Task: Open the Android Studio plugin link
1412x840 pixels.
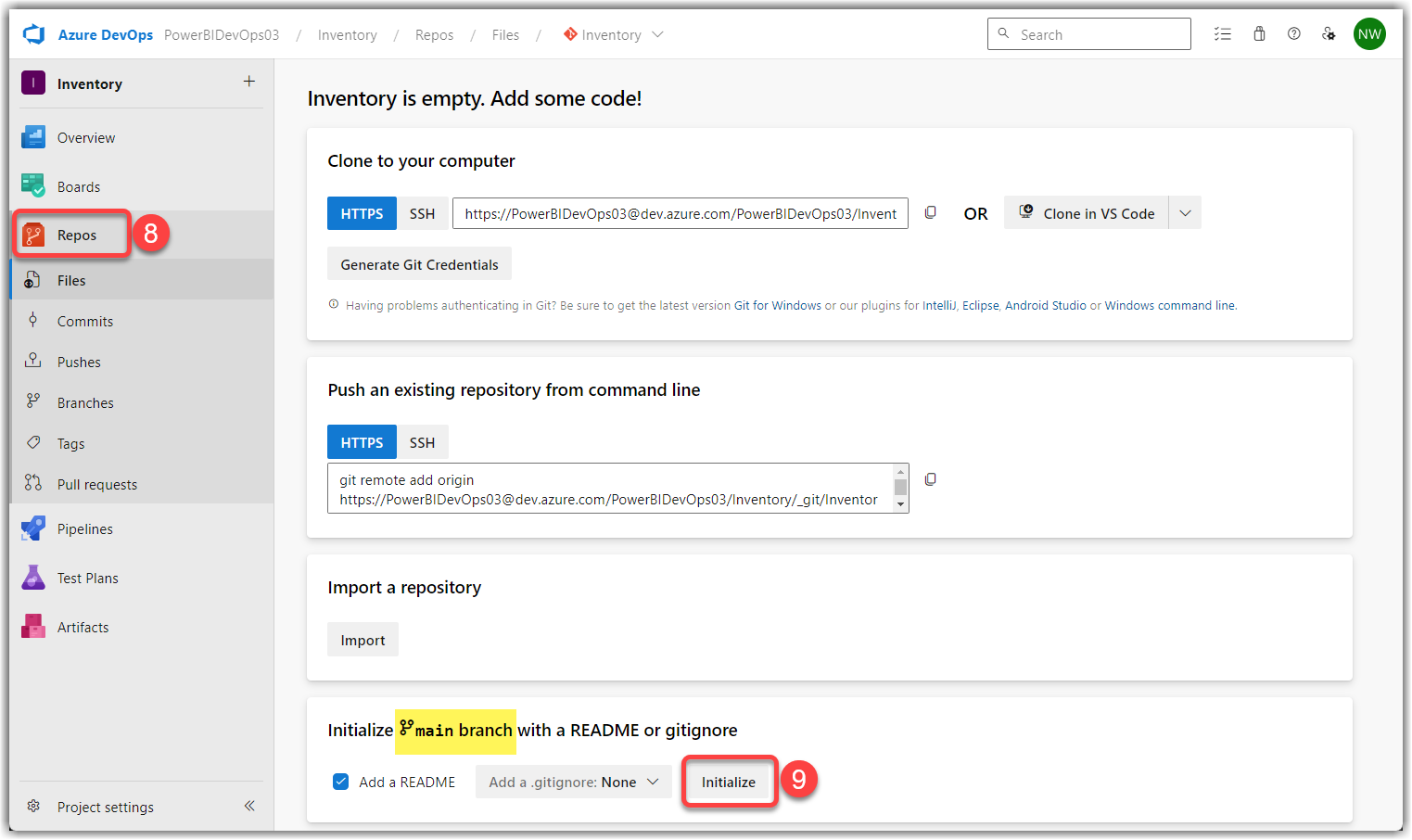Action: [1046, 305]
